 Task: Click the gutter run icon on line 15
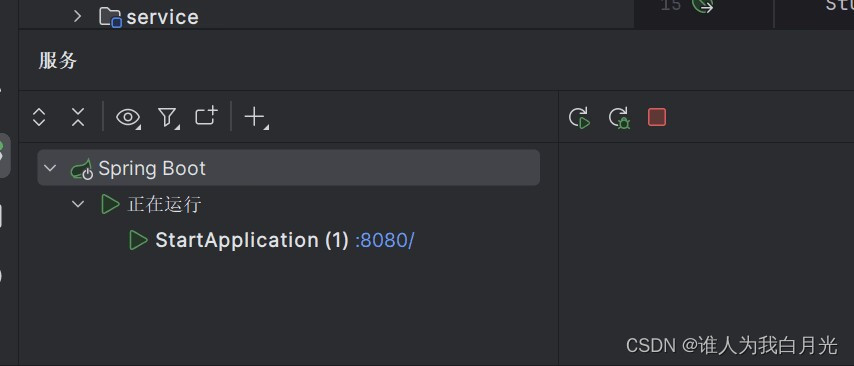[702, 6]
